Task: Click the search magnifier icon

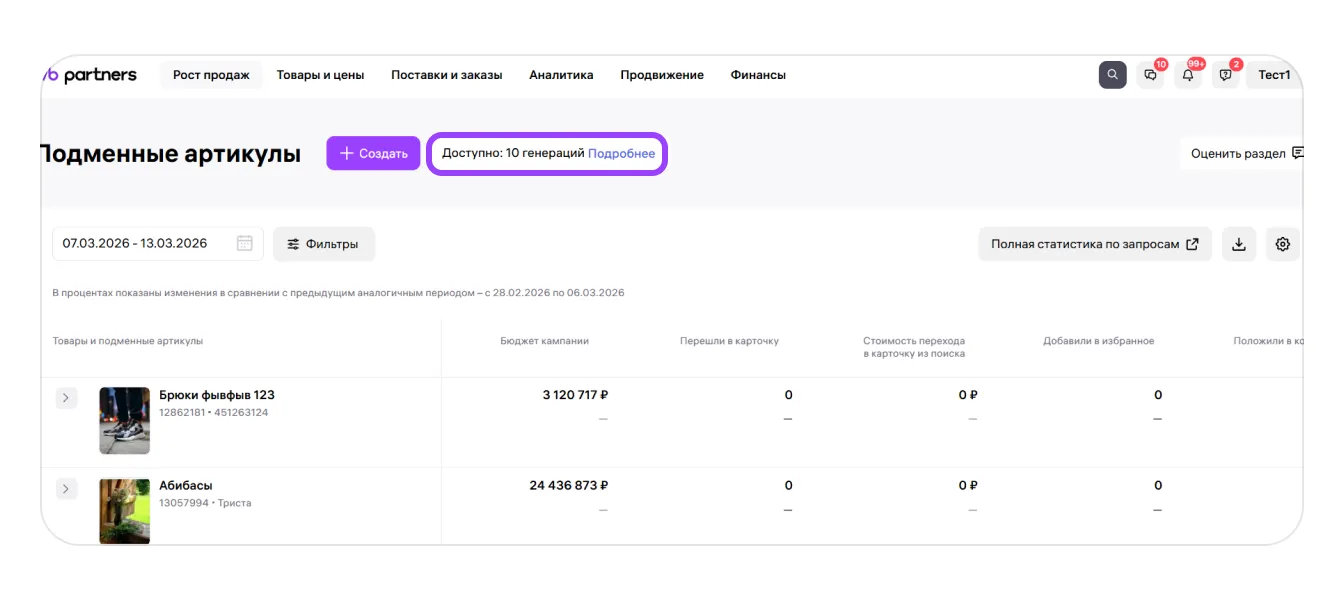Action: (1112, 75)
